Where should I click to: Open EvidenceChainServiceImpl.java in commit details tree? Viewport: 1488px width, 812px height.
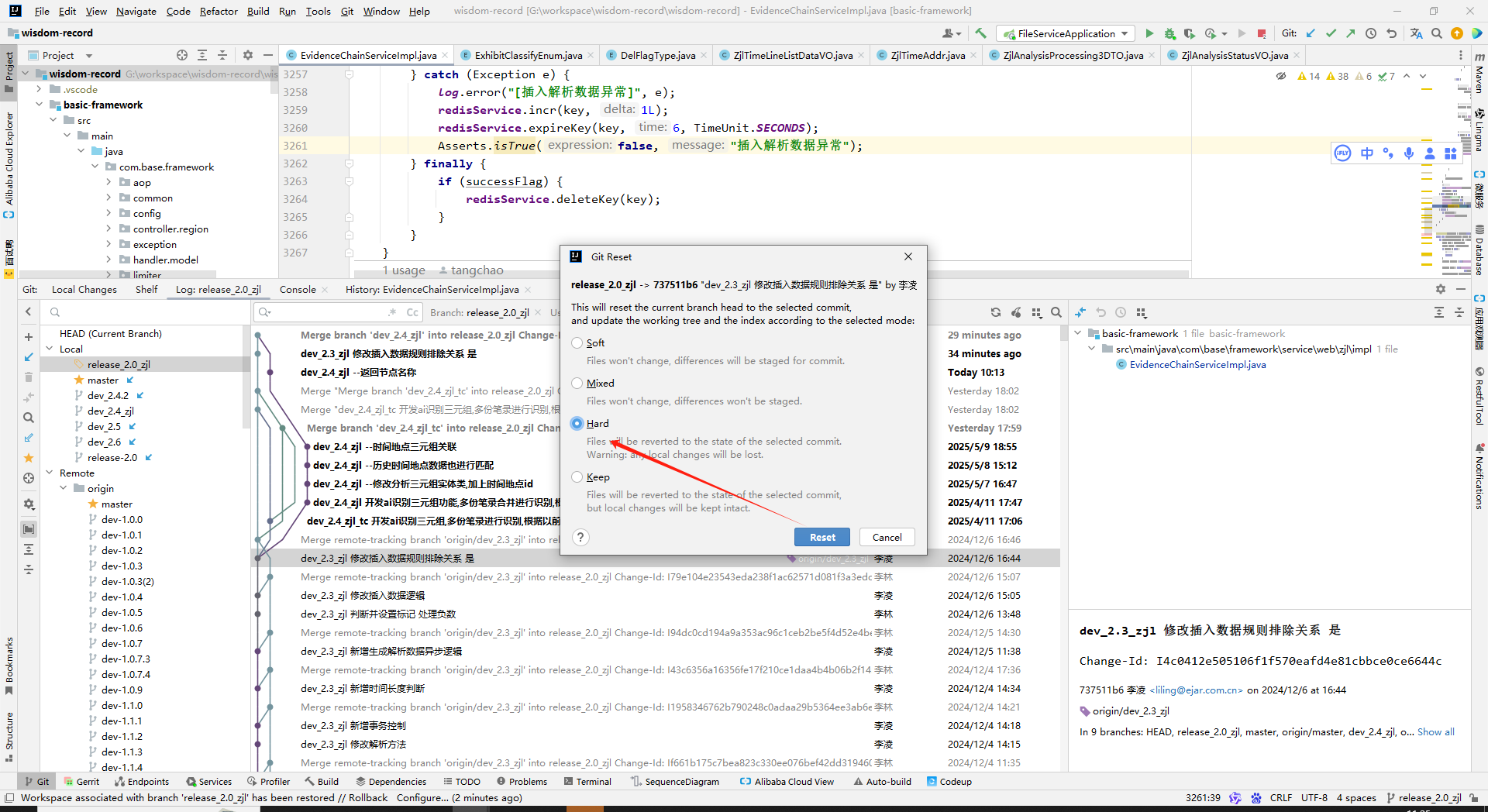coord(1197,365)
